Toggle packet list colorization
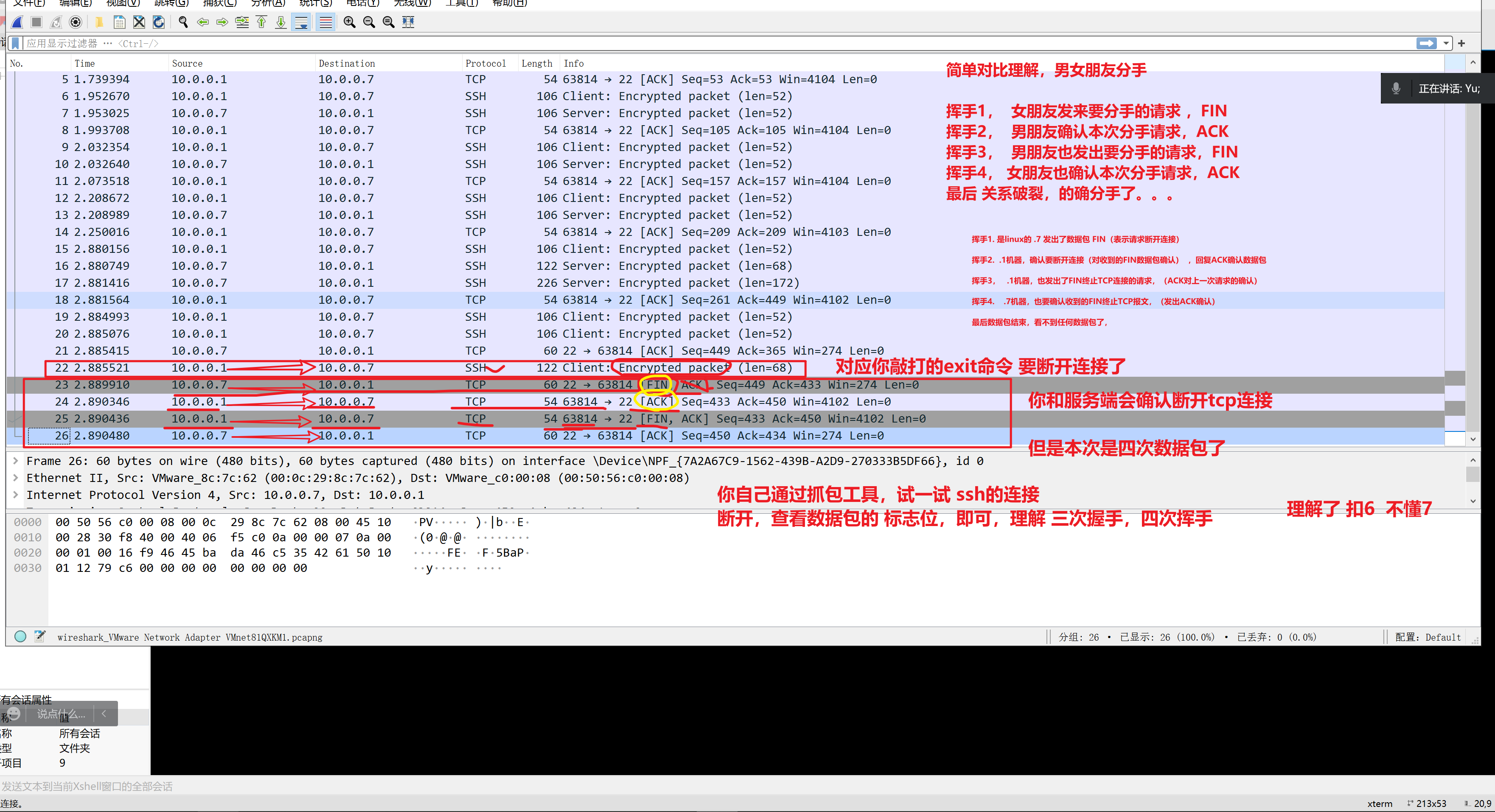The image size is (1495, 812). pos(325,22)
